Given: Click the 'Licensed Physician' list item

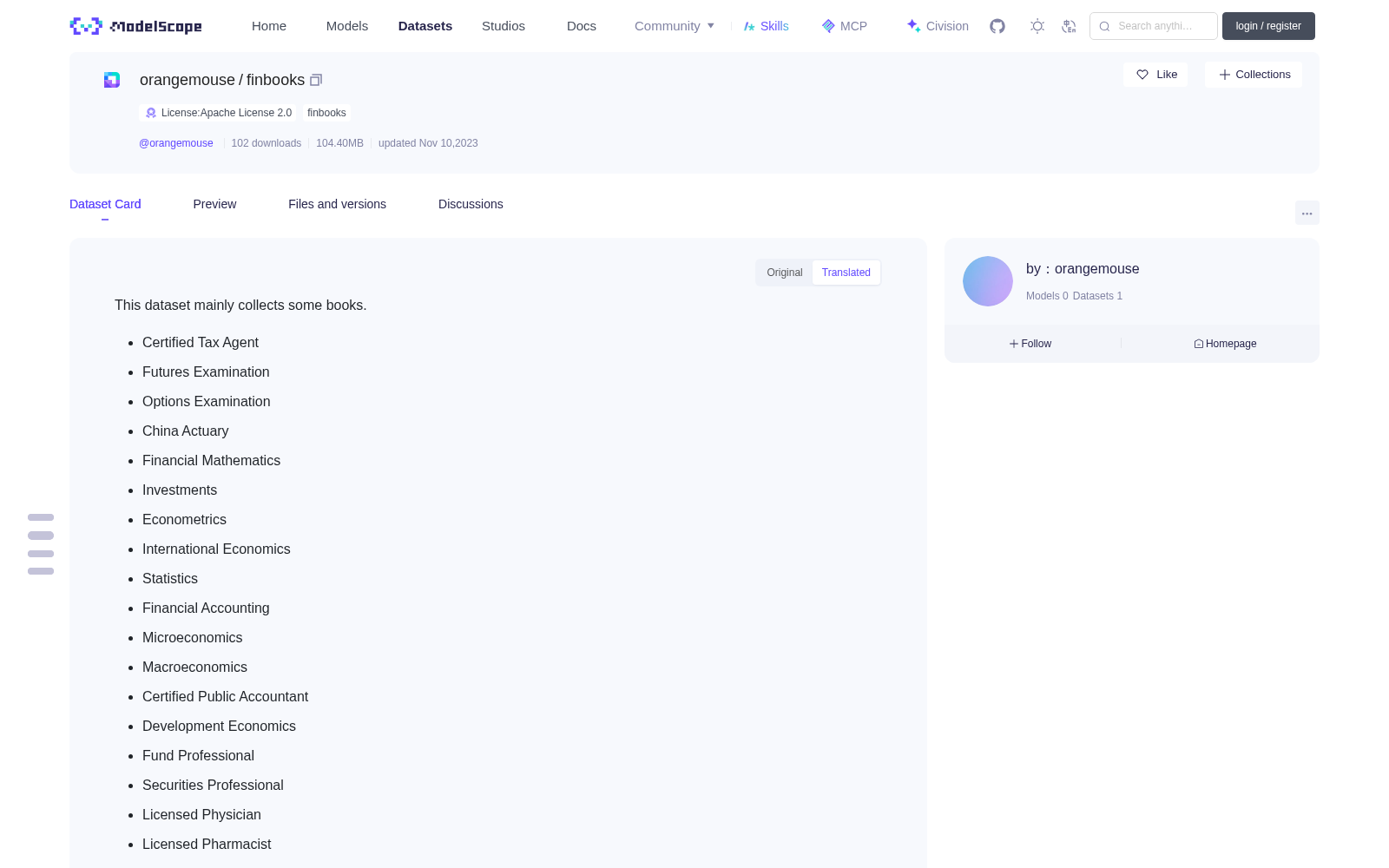Looking at the screenshot, I should 201,815.
